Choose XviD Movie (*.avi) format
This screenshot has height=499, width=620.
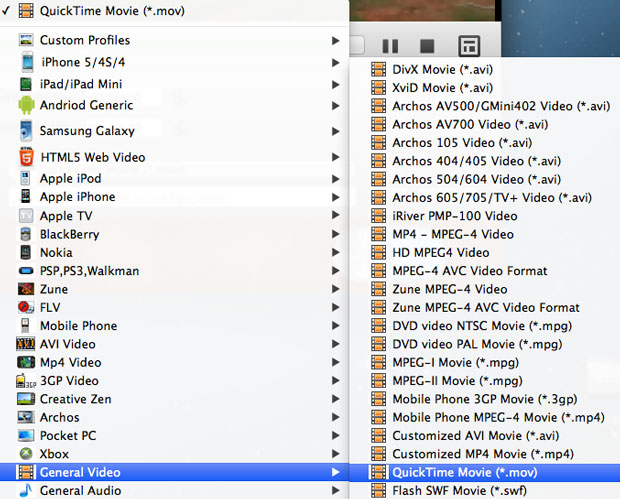(485, 88)
